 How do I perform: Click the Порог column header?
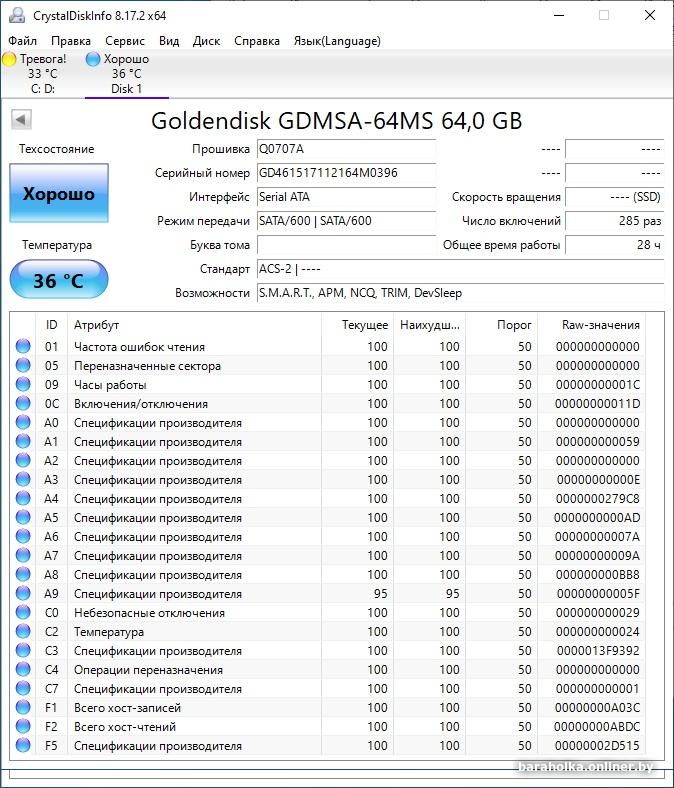502,325
